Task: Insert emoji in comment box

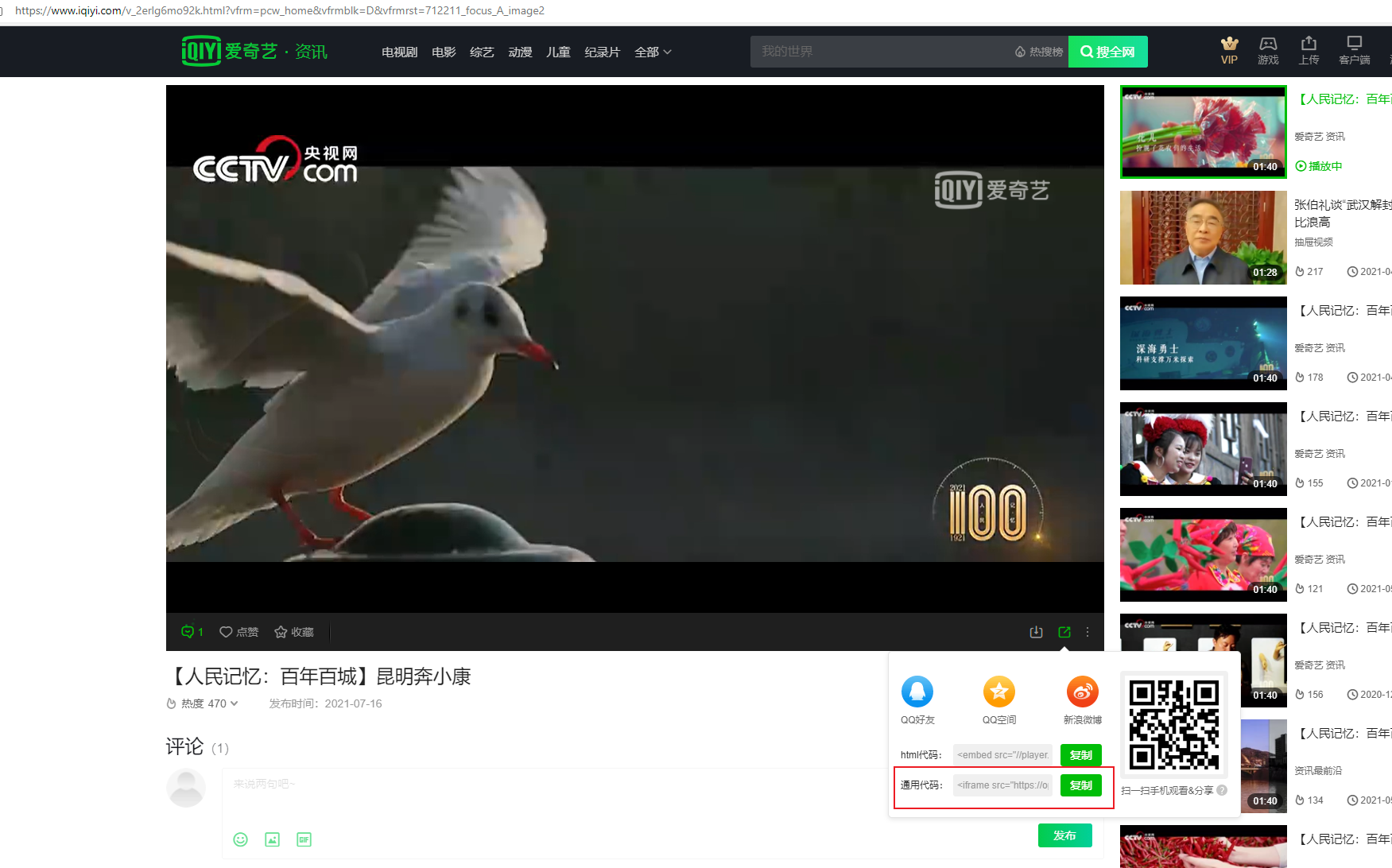Action: point(241,839)
